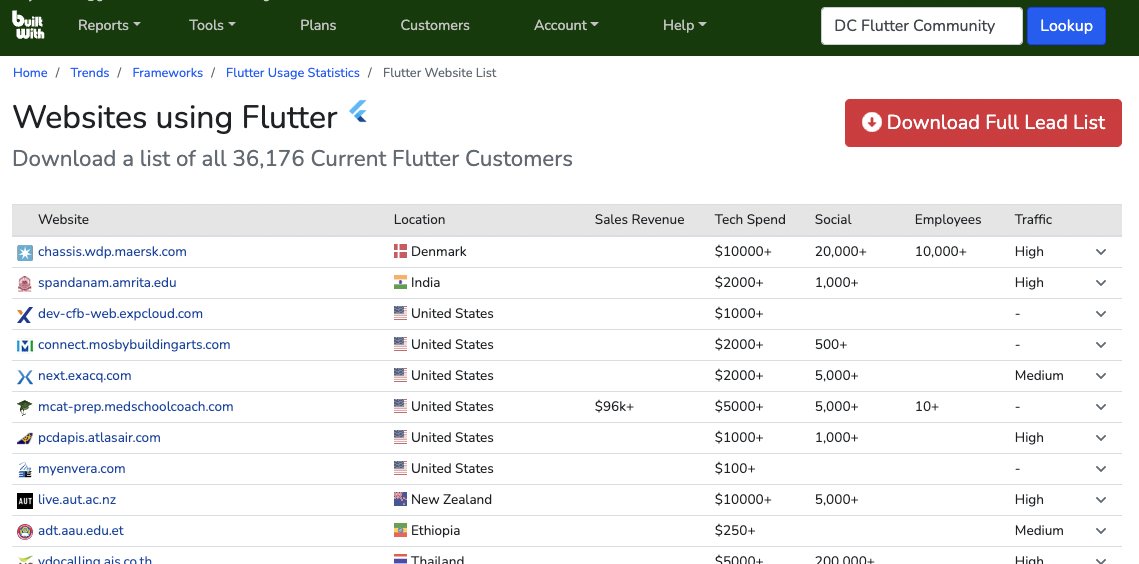Click the lookup search input field
This screenshot has height=564, width=1139.
pyautogui.click(x=921, y=25)
